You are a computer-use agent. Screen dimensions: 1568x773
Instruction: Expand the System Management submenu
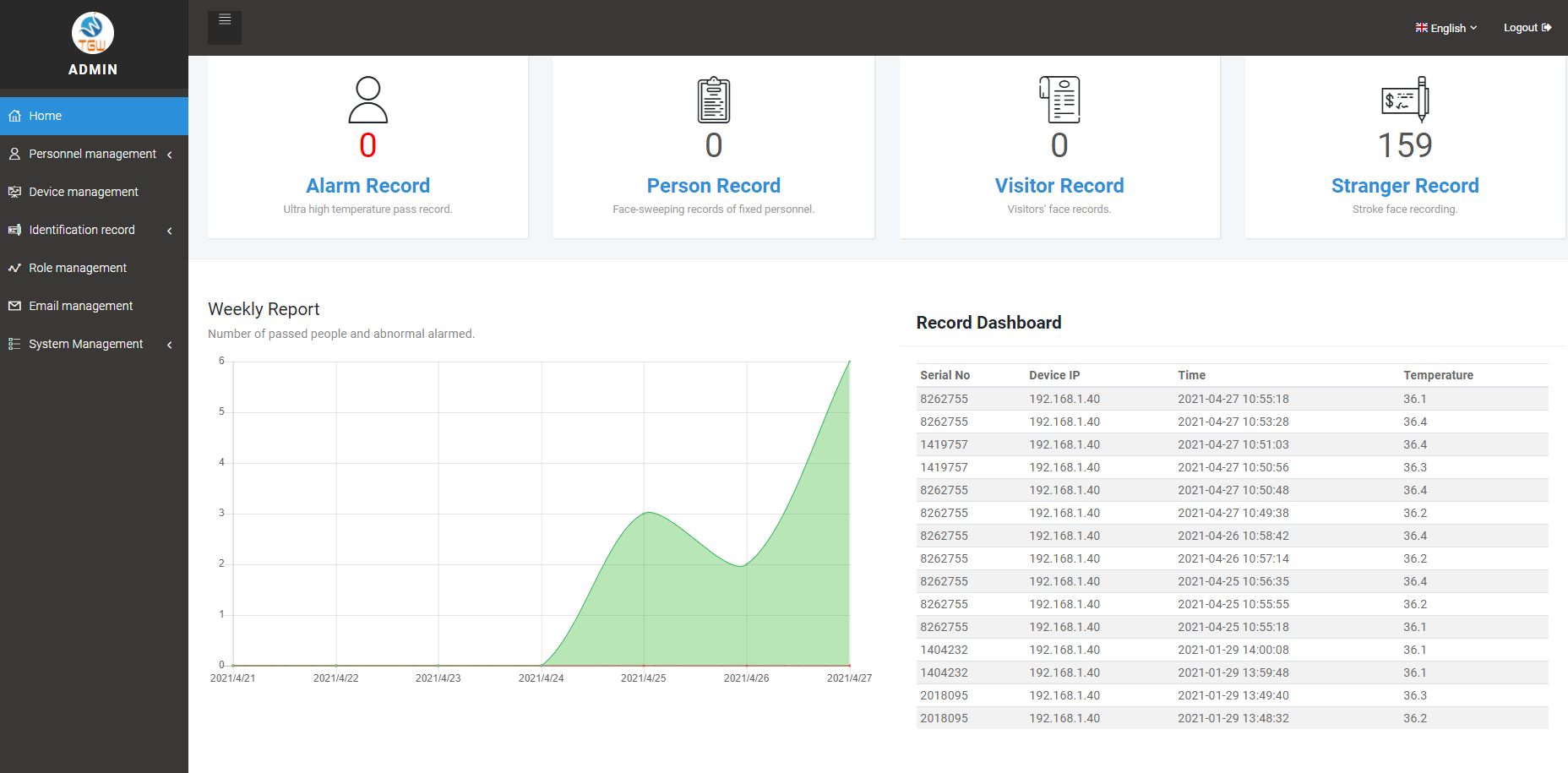(x=94, y=344)
